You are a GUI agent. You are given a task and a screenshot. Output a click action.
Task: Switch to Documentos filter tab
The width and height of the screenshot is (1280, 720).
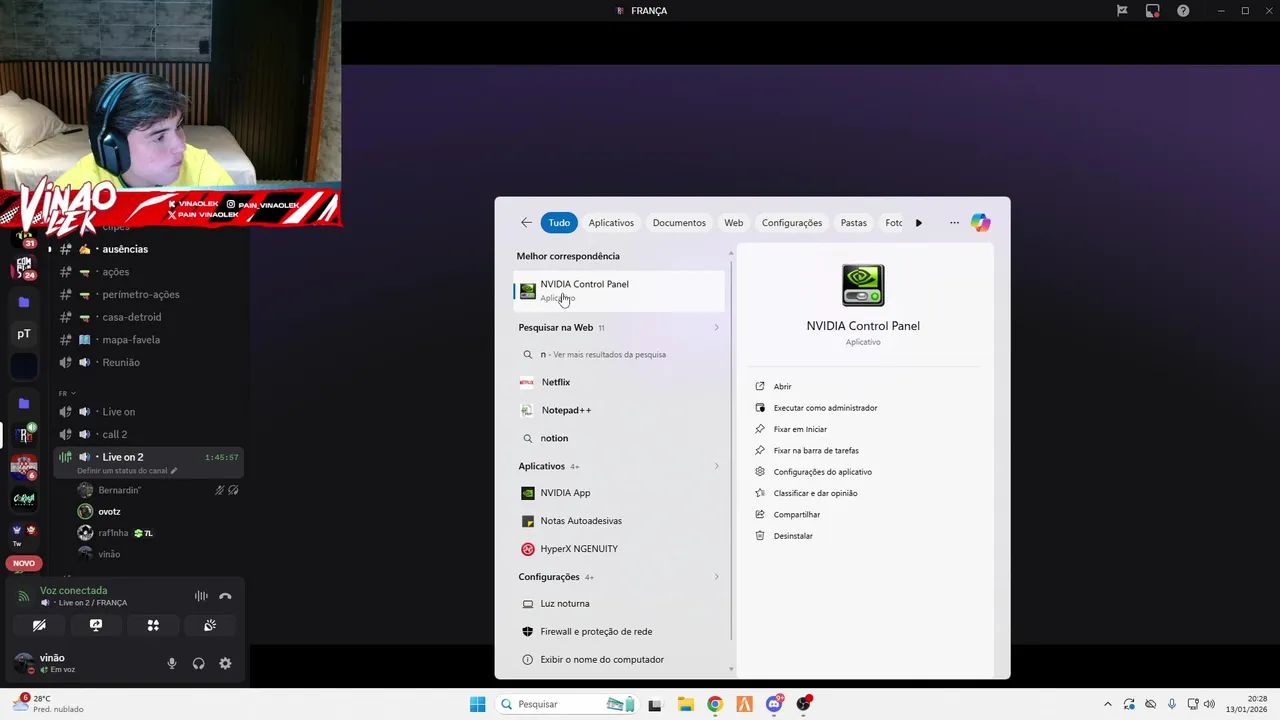click(679, 223)
